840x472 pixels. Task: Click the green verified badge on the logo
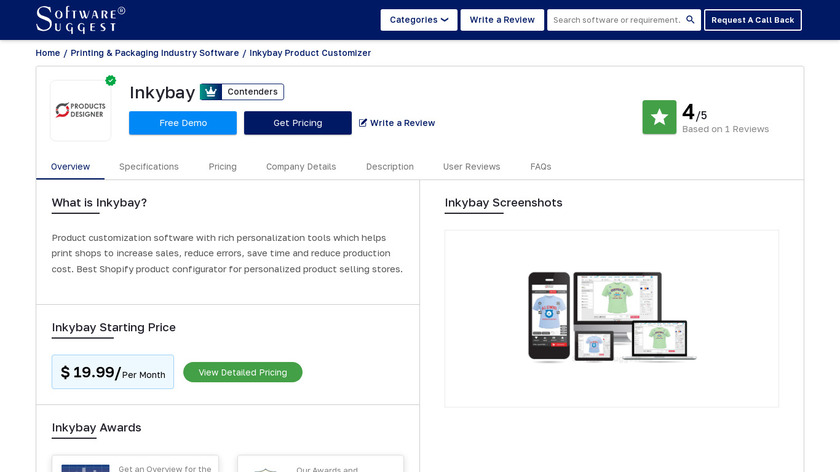(110, 80)
